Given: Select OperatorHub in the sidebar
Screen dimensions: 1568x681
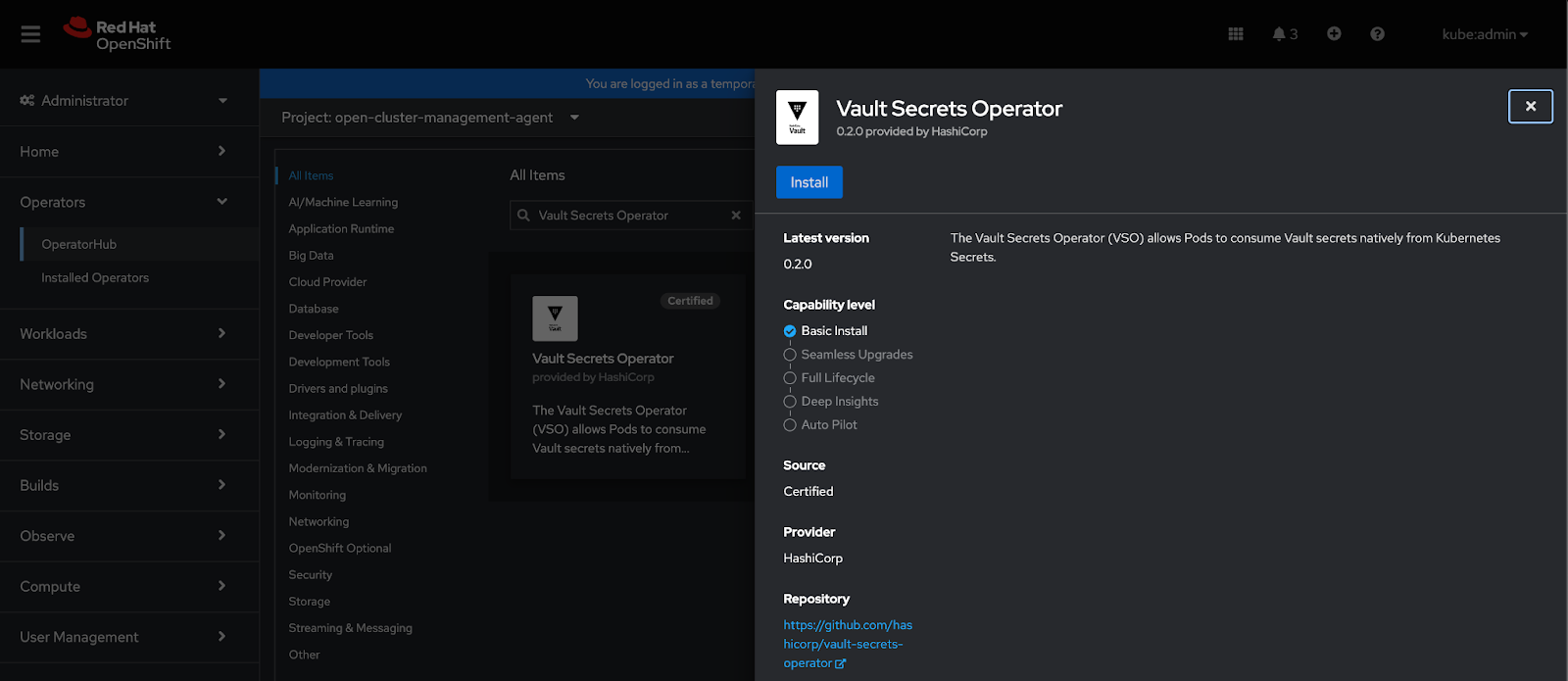Looking at the screenshot, I should (78, 245).
